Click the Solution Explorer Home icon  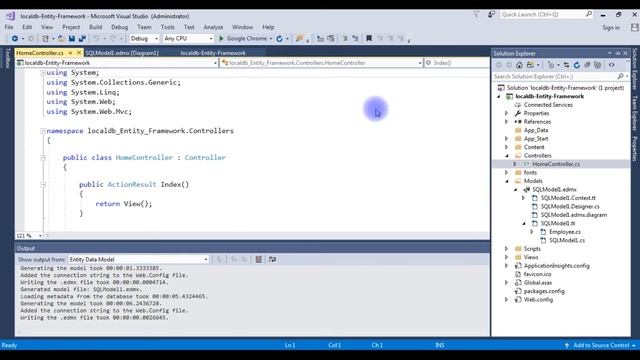click(519, 65)
